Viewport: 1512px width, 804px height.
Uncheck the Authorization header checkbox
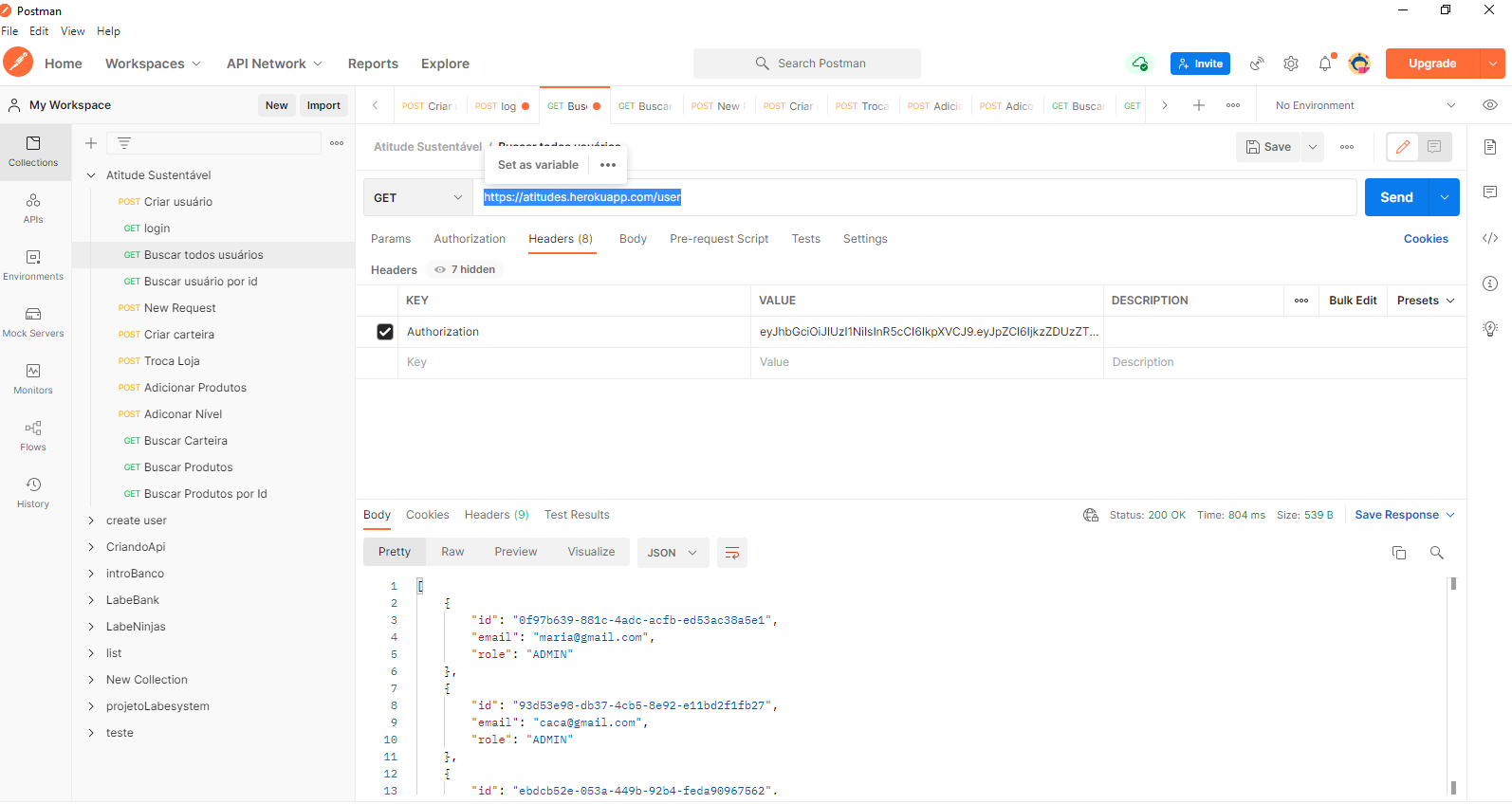click(385, 332)
